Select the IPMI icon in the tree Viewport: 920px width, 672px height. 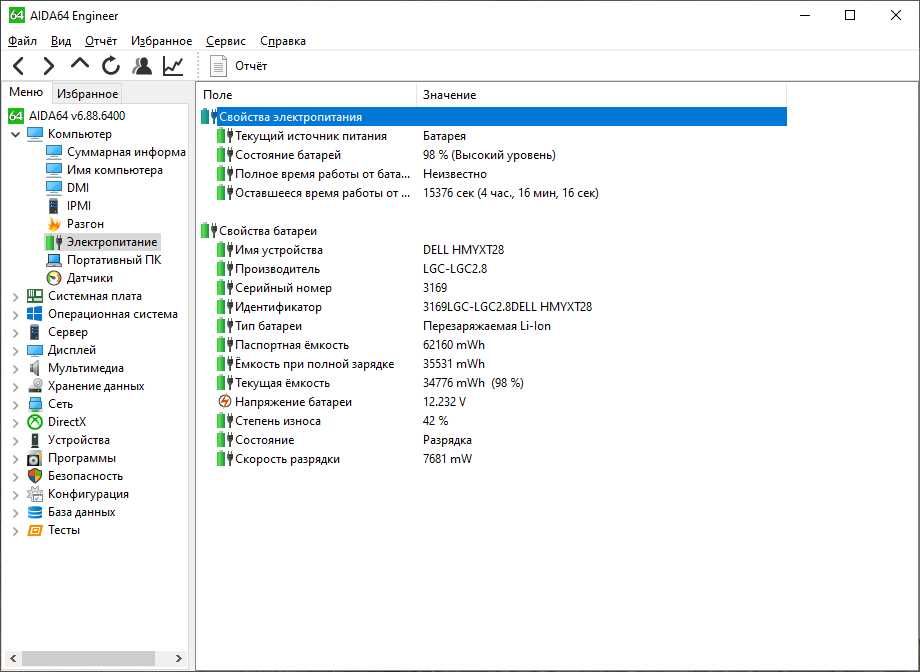54,206
